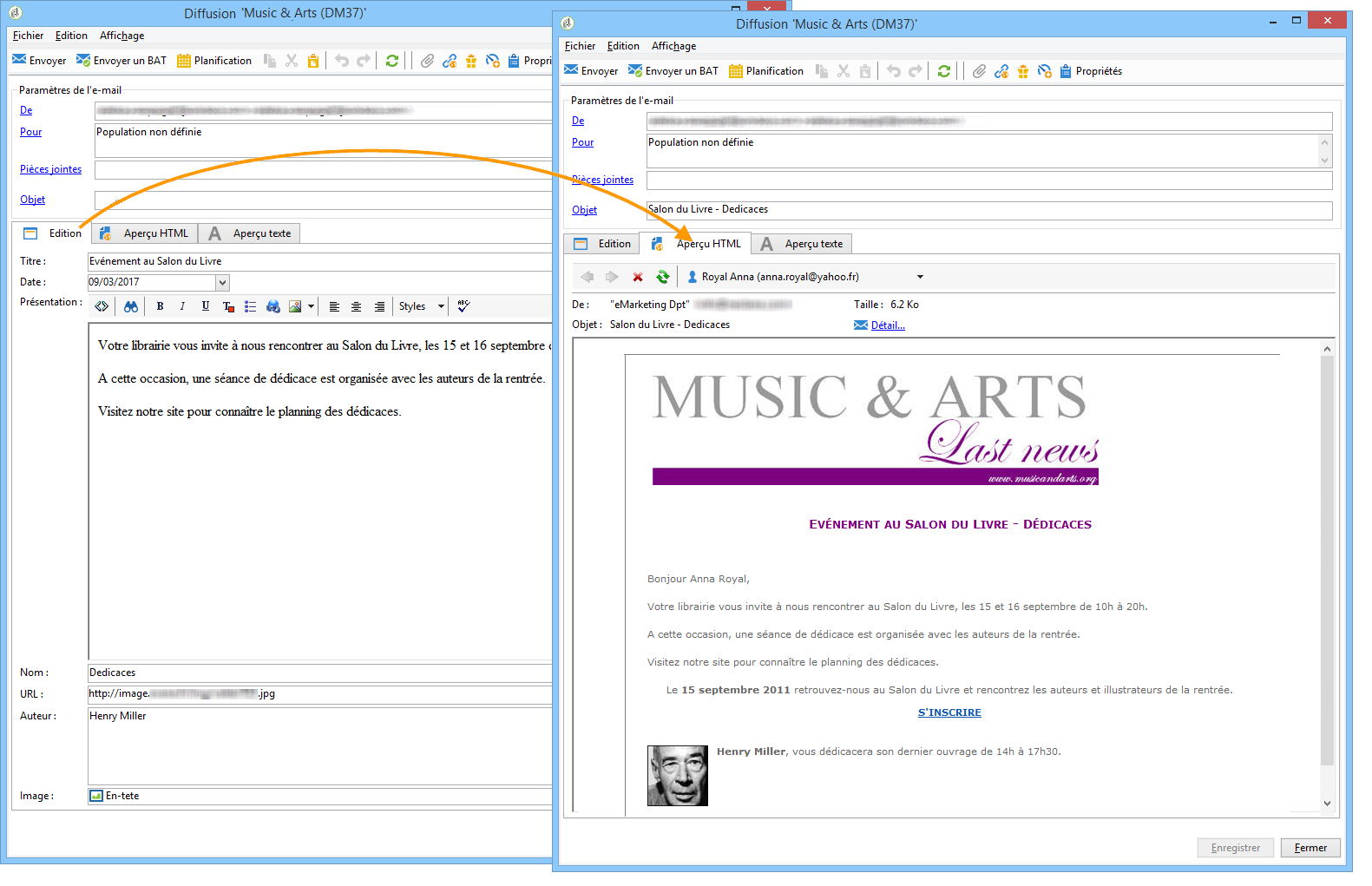Click the Fermer button
The image size is (1372, 886).
(1310, 848)
